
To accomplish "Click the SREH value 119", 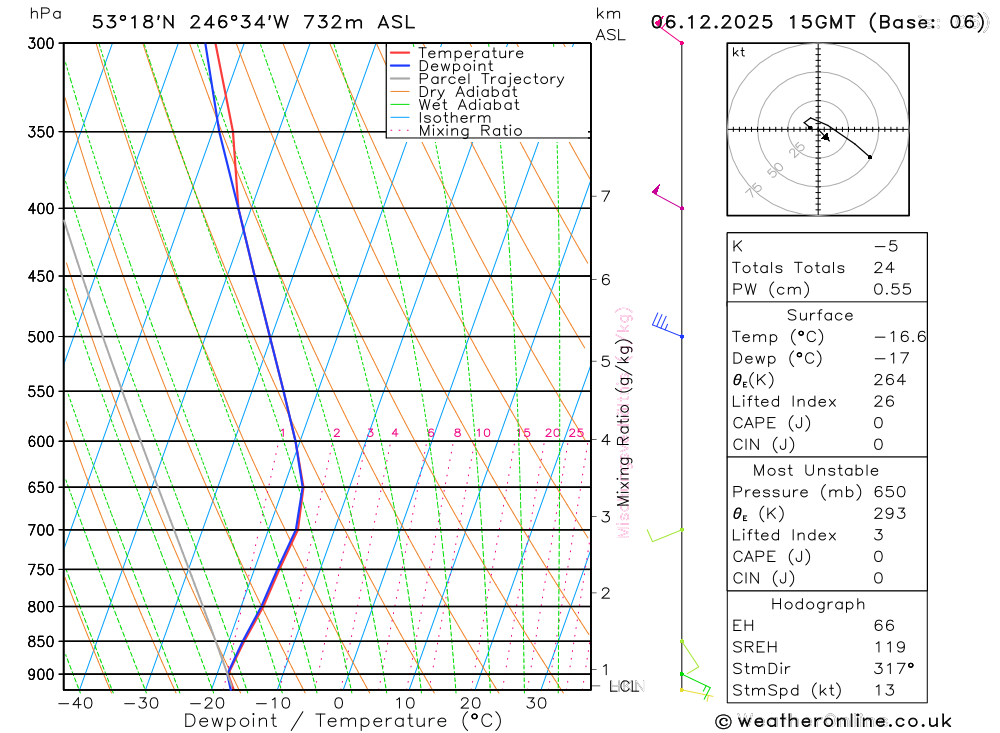I will (890, 647).
